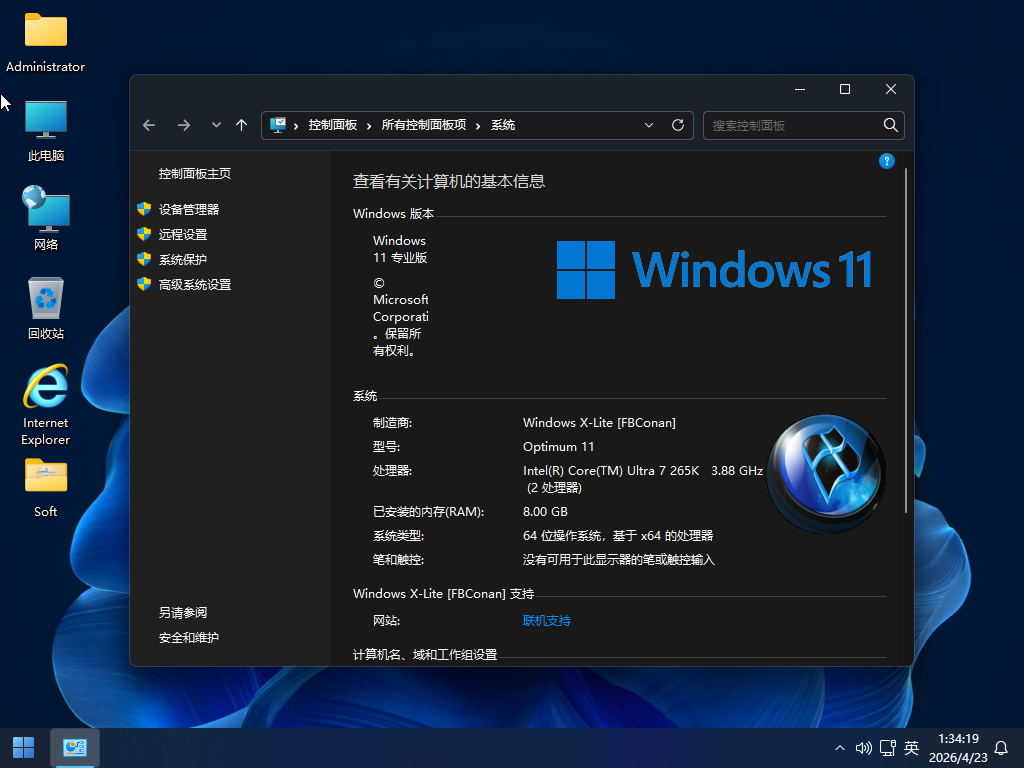Expand the arrow after 所有控制面板项 in the breadcrumb

478,125
